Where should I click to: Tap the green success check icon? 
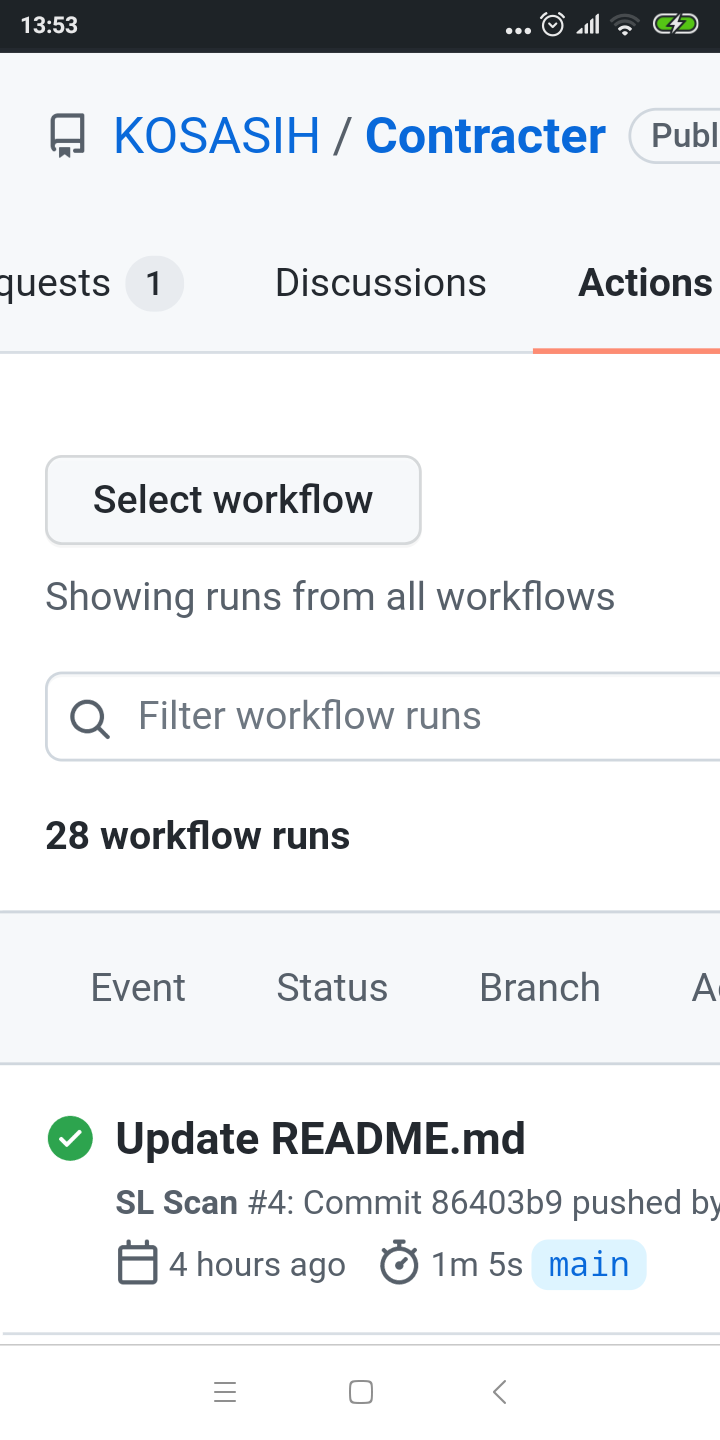pos(70,1138)
